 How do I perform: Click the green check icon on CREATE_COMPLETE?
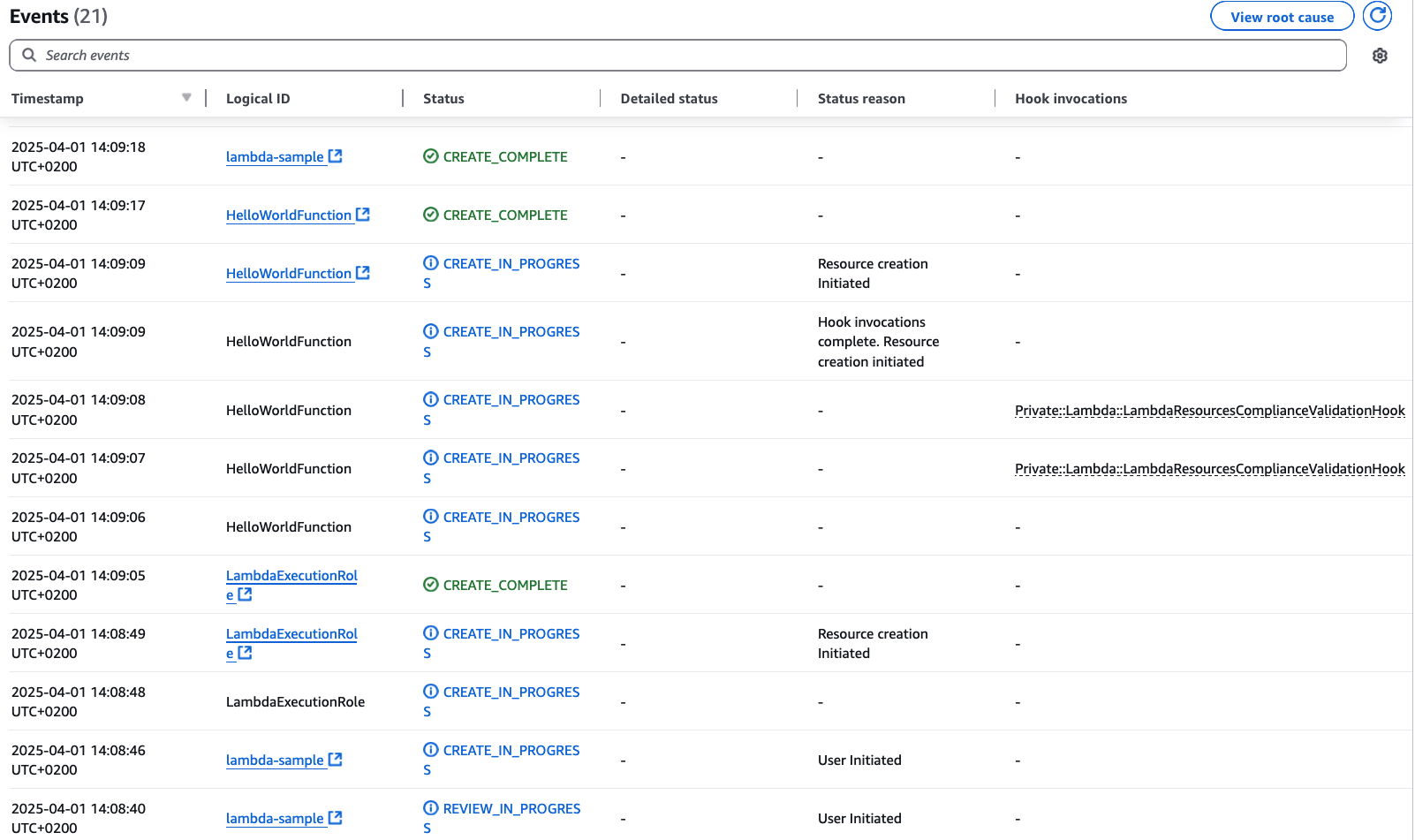click(x=430, y=155)
